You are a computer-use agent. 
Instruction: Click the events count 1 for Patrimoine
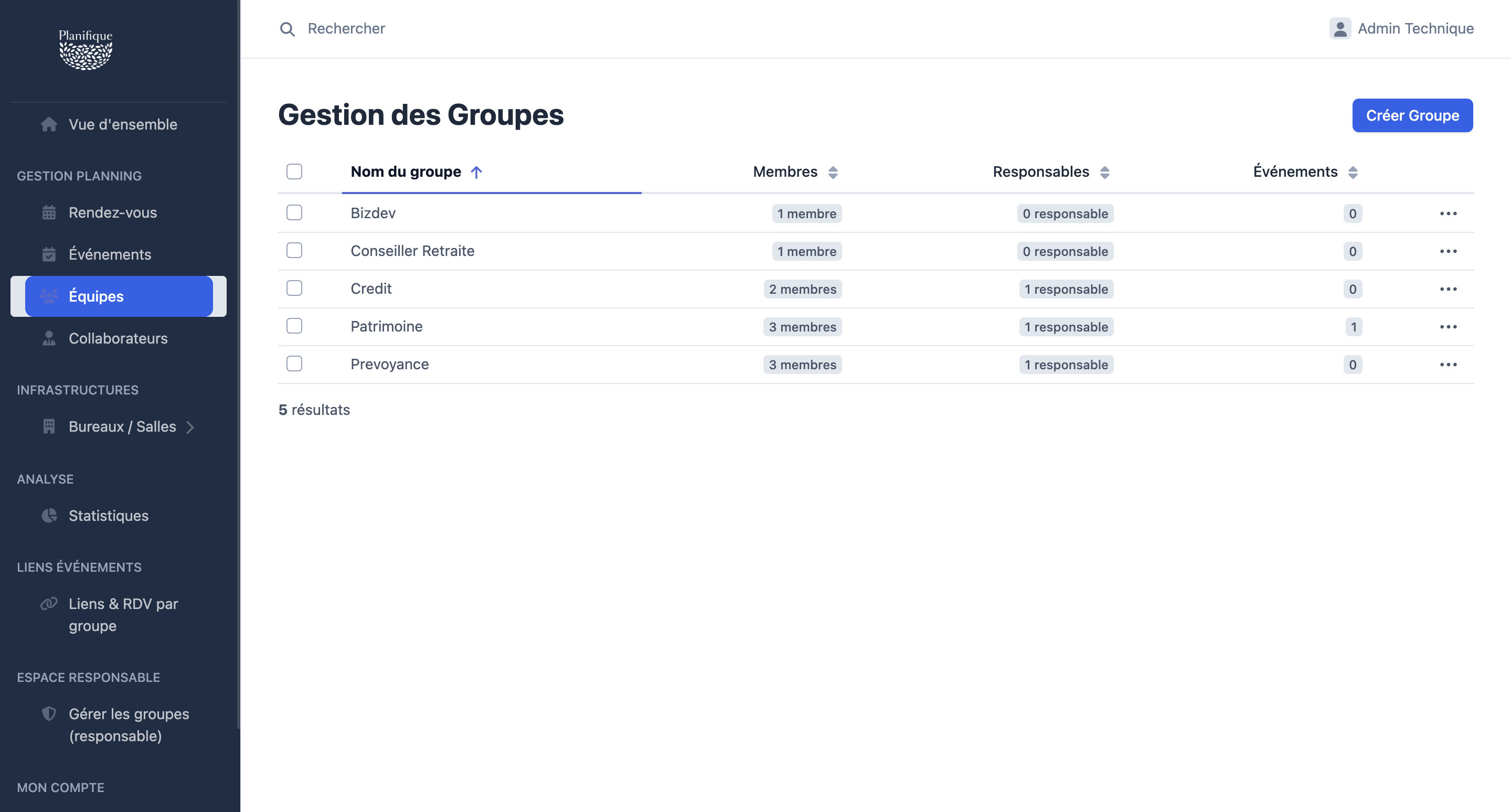(x=1353, y=327)
